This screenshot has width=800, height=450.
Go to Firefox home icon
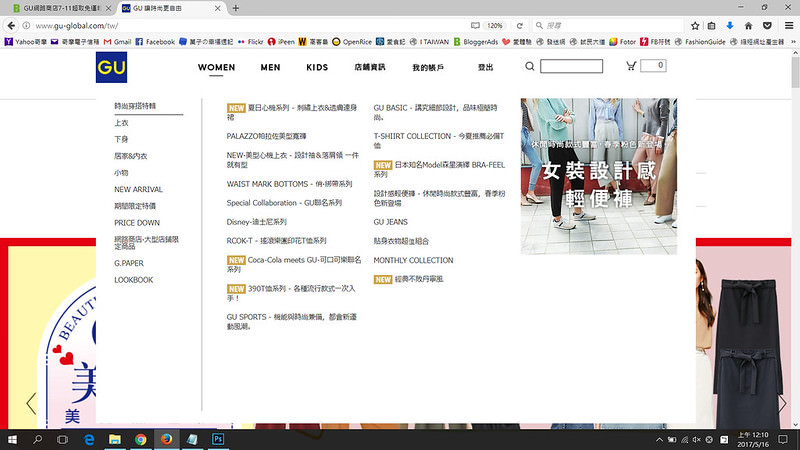[x=748, y=26]
